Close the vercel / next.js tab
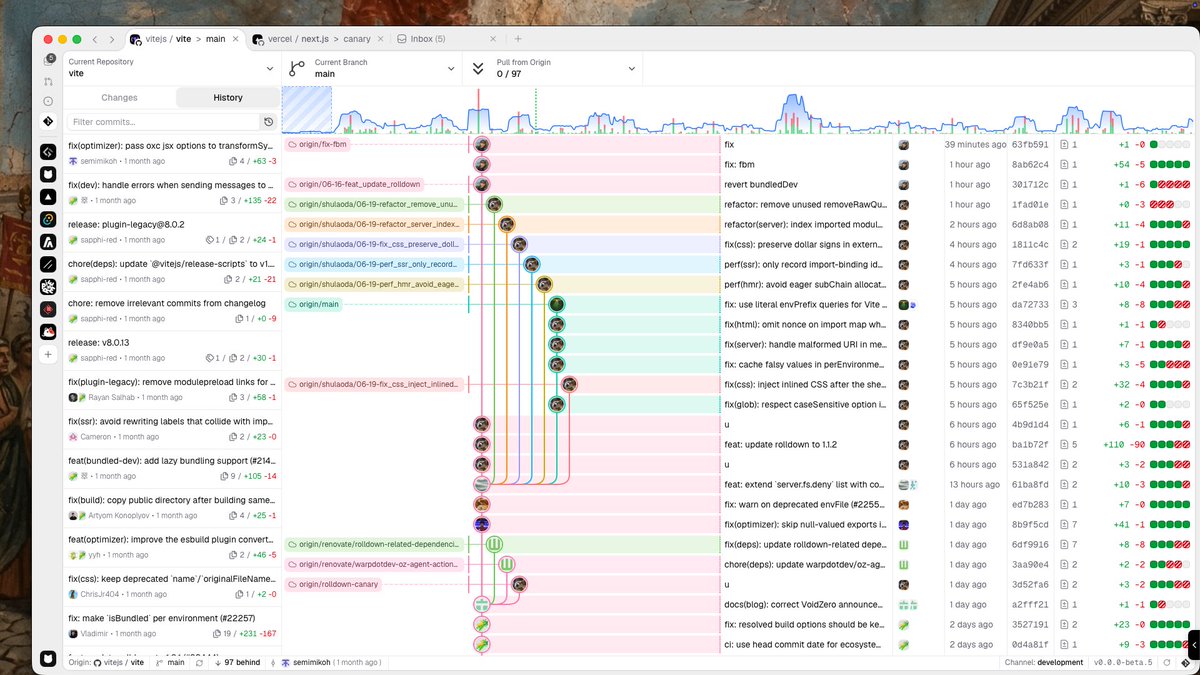This screenshot has height=675, width=1200. pos(380,39)
